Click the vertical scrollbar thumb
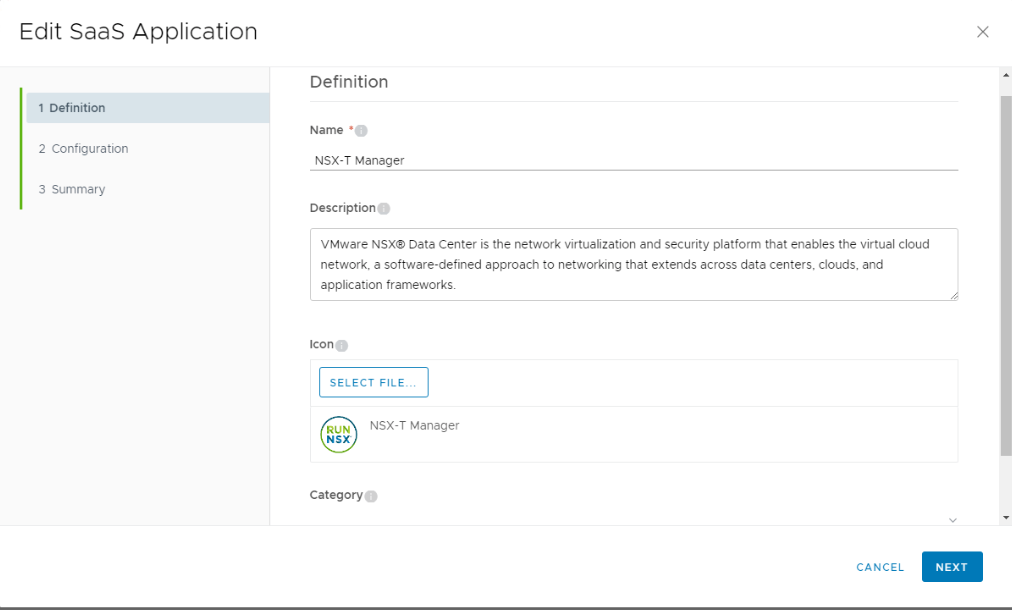Image resolution: width=1012 pixels, height=610 pixels. pos(1006,276)
